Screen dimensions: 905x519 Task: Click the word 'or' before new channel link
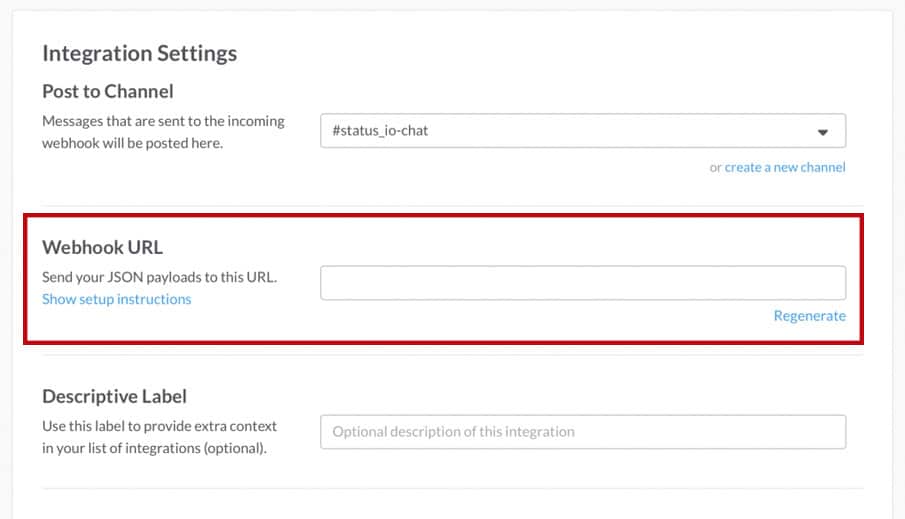715,167
